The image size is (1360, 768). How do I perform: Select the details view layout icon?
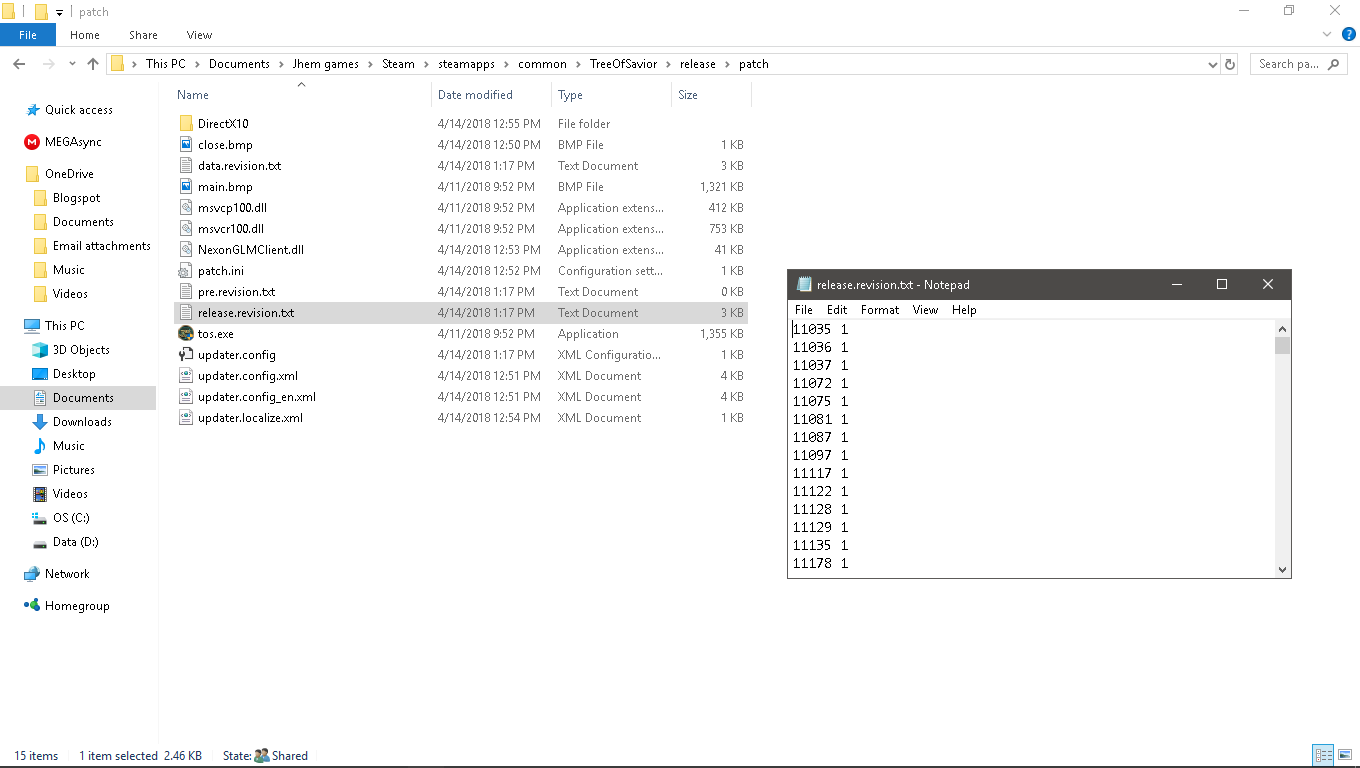(1323, 756)
